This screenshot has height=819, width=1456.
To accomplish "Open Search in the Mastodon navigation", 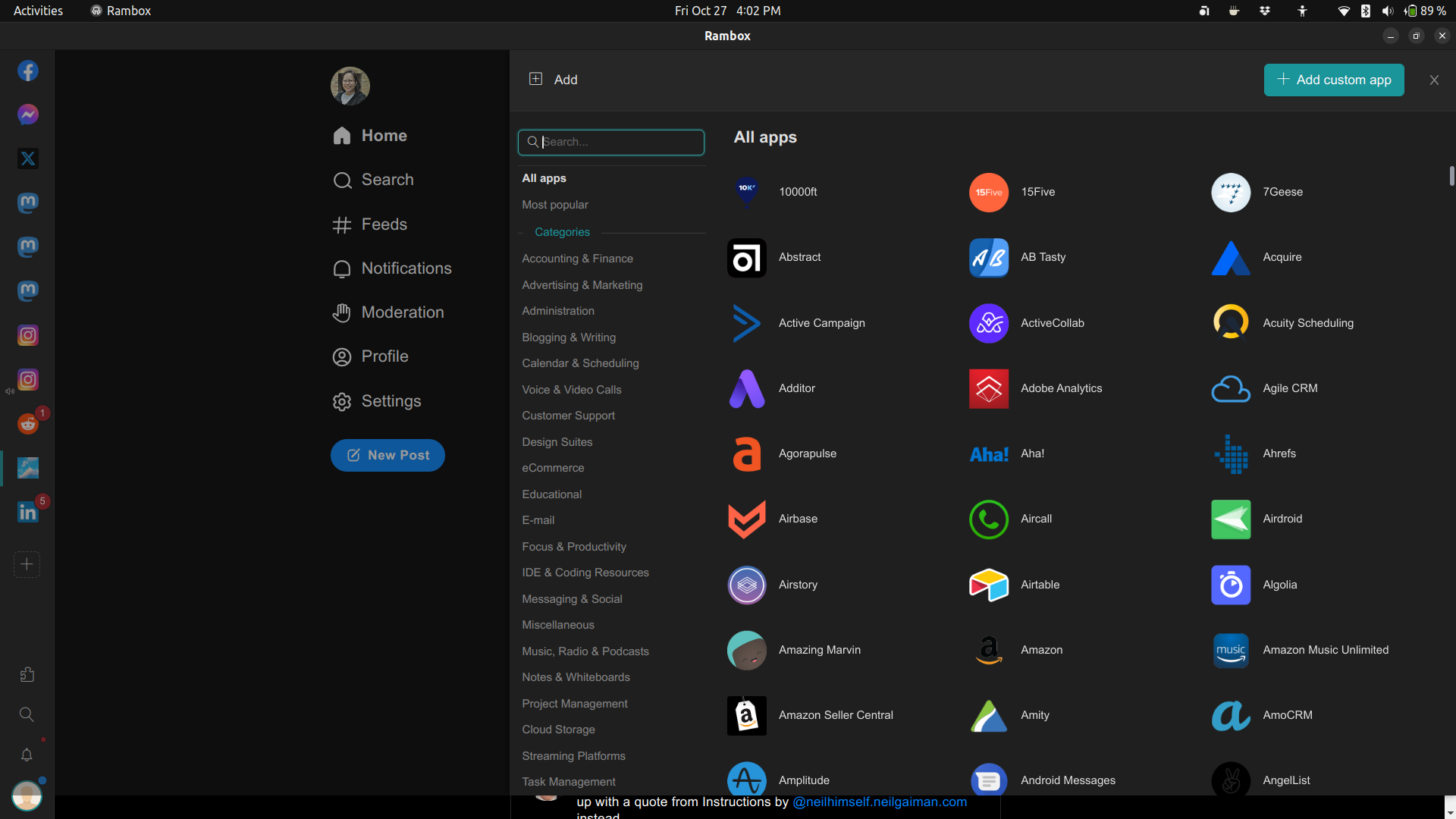I will click(x=373, y=180).
